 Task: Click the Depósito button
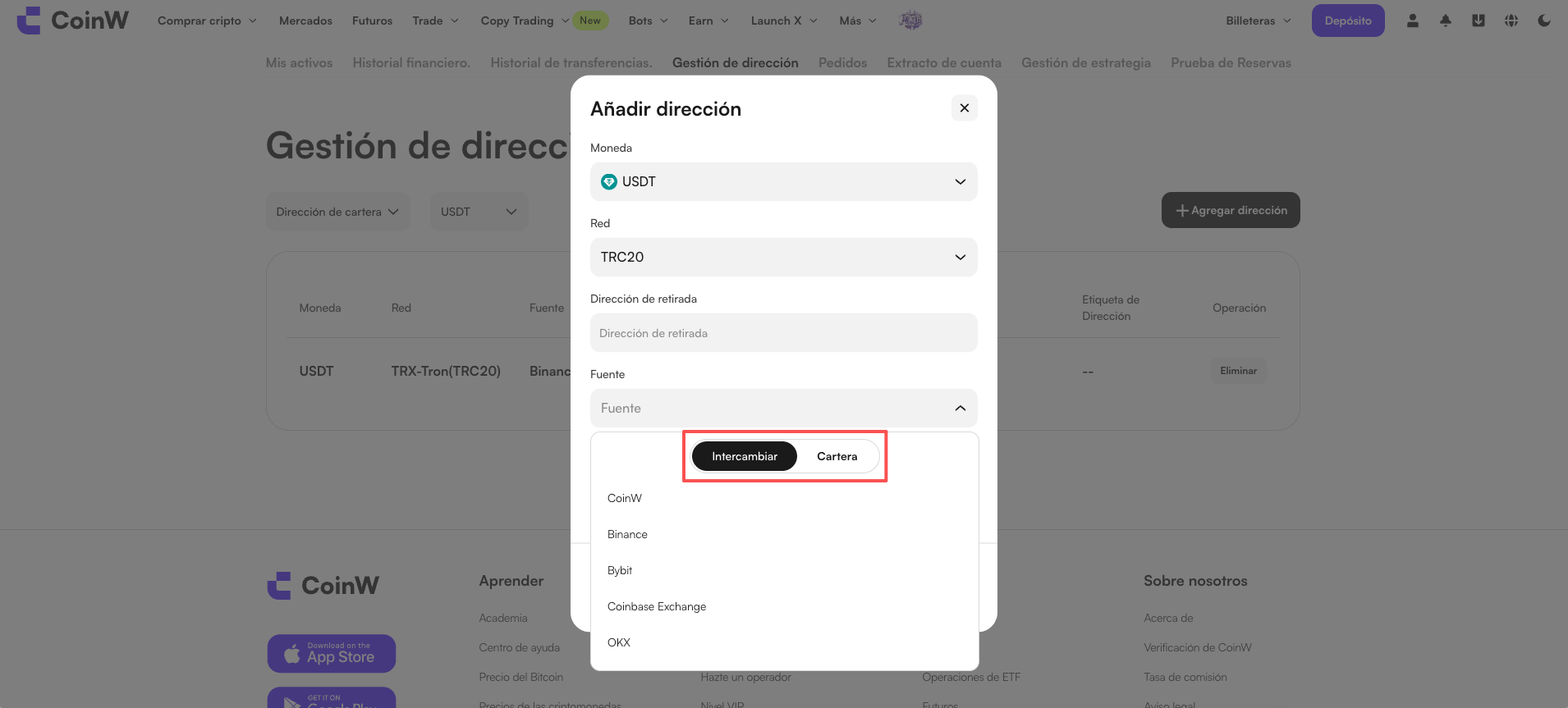pyautogui.click(x=1348, y=21)
